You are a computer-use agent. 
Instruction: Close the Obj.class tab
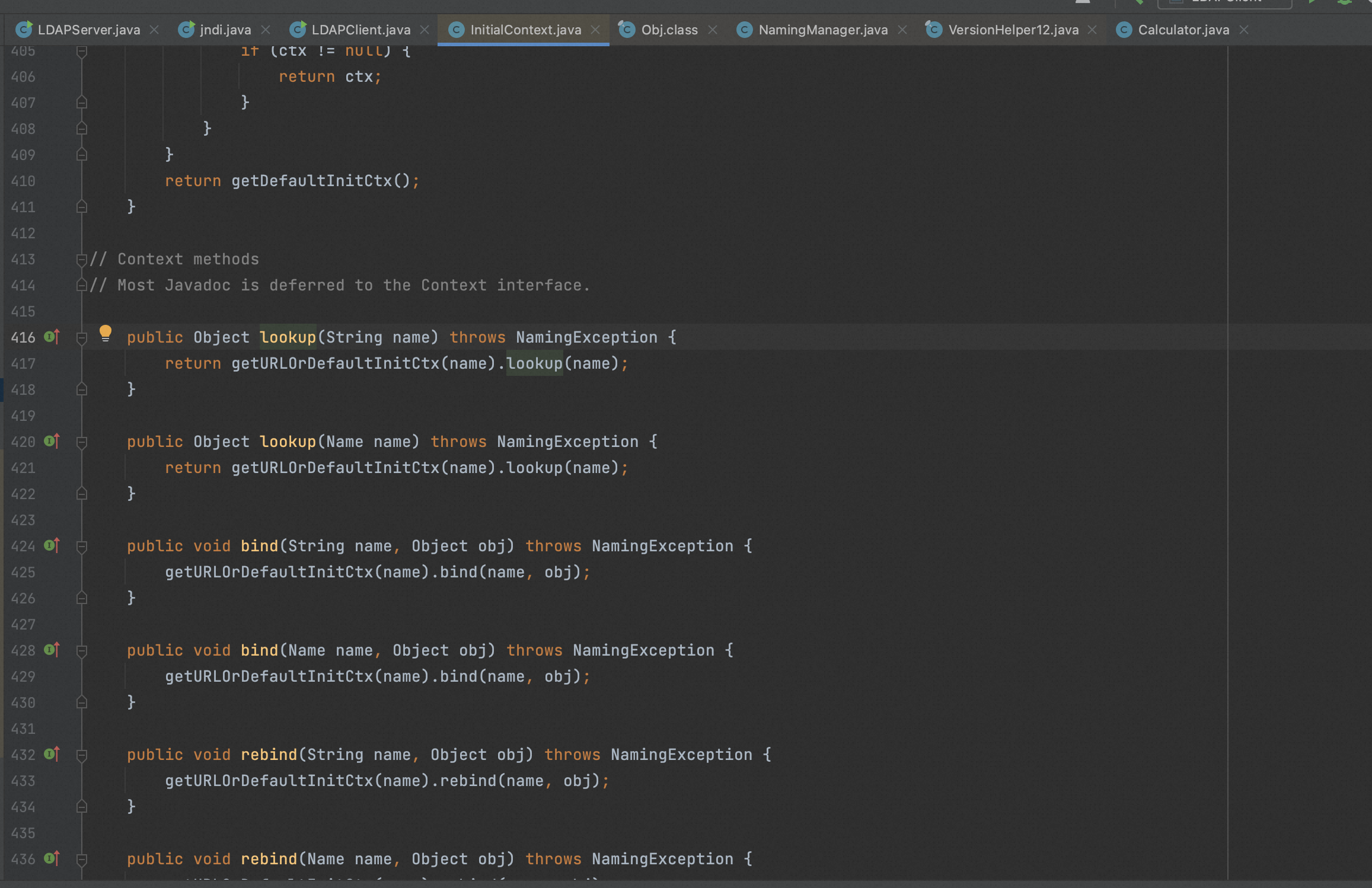713,30
